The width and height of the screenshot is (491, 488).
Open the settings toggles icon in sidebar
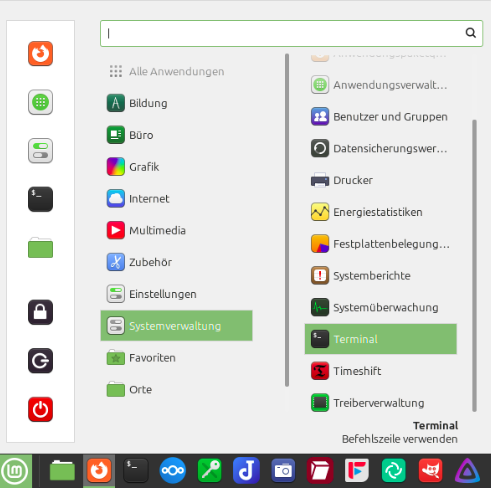click(40, 151)
